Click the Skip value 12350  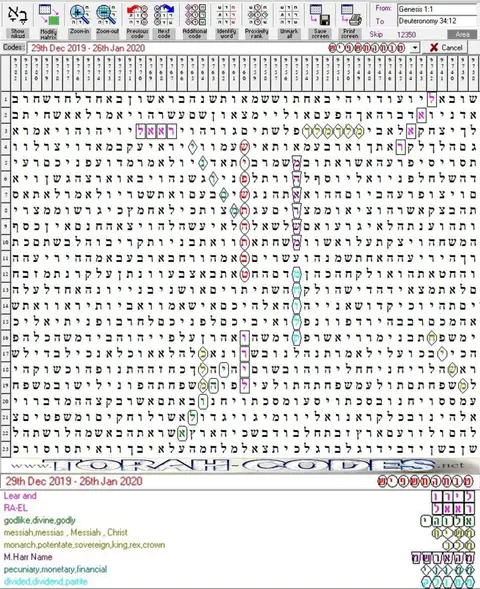406,35
